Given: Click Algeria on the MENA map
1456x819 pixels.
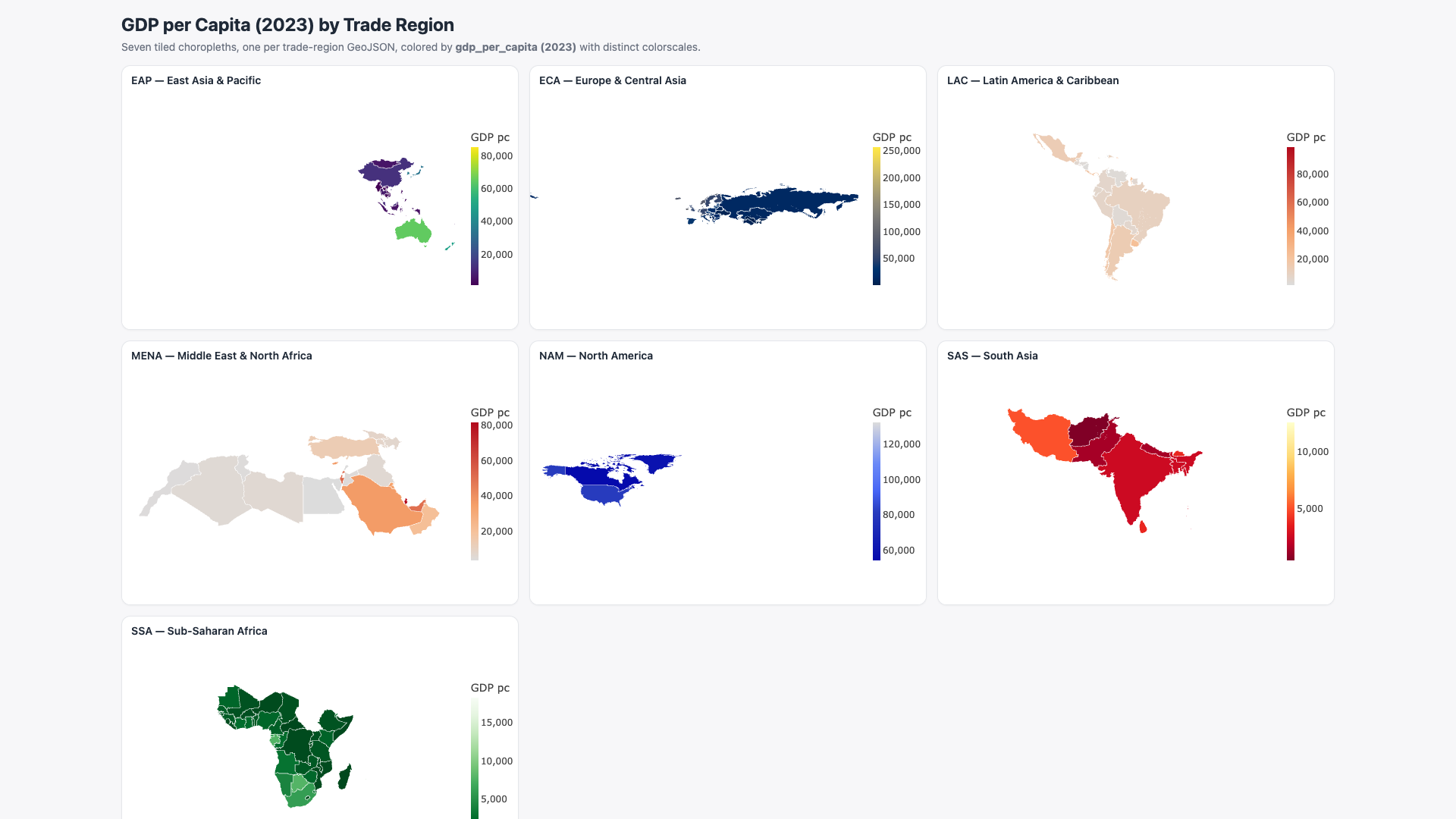Looking at the screenshot, I should pyautogui.click(x=212, y=489).
